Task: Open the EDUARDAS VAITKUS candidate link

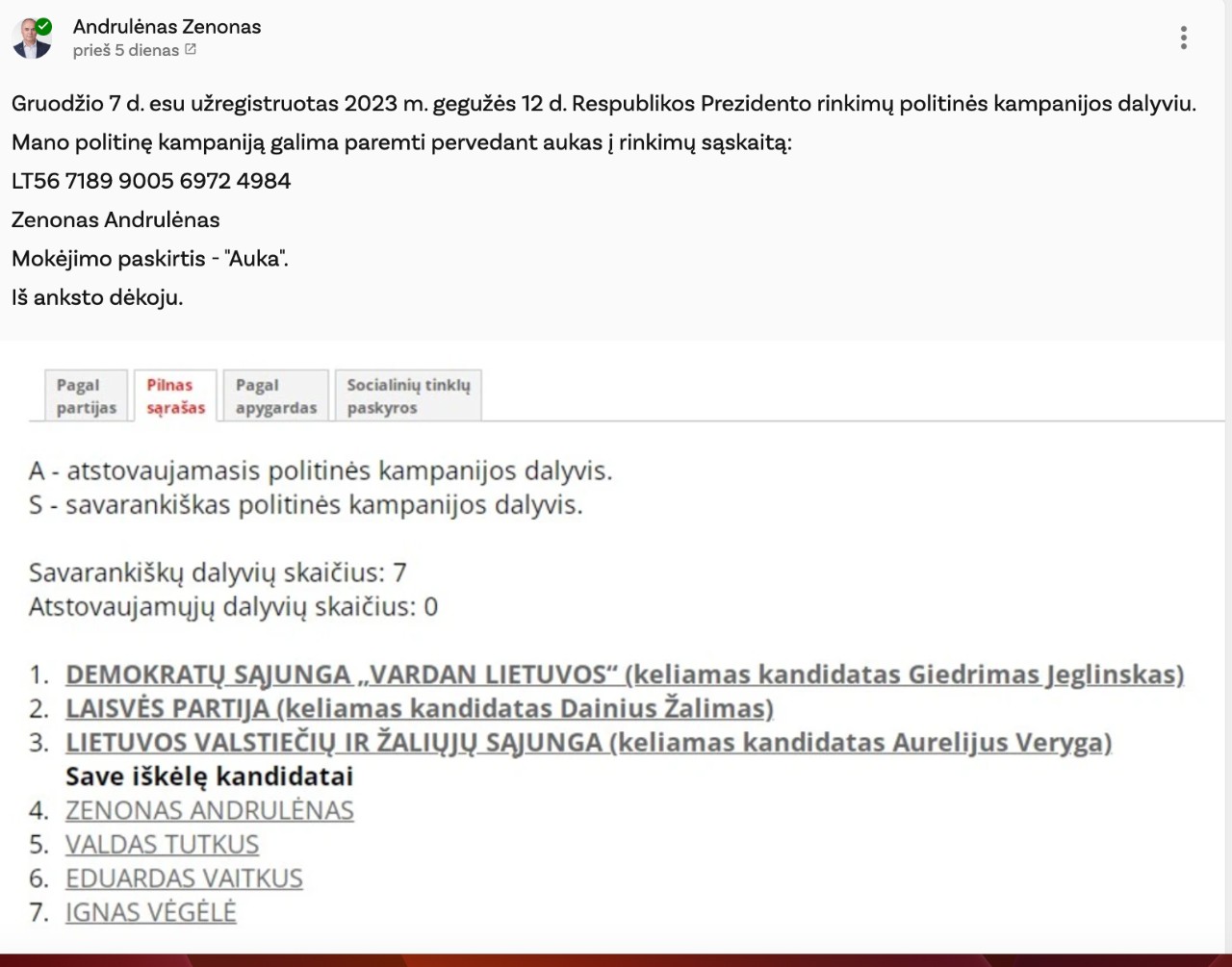Action: [x=184, y=878]
